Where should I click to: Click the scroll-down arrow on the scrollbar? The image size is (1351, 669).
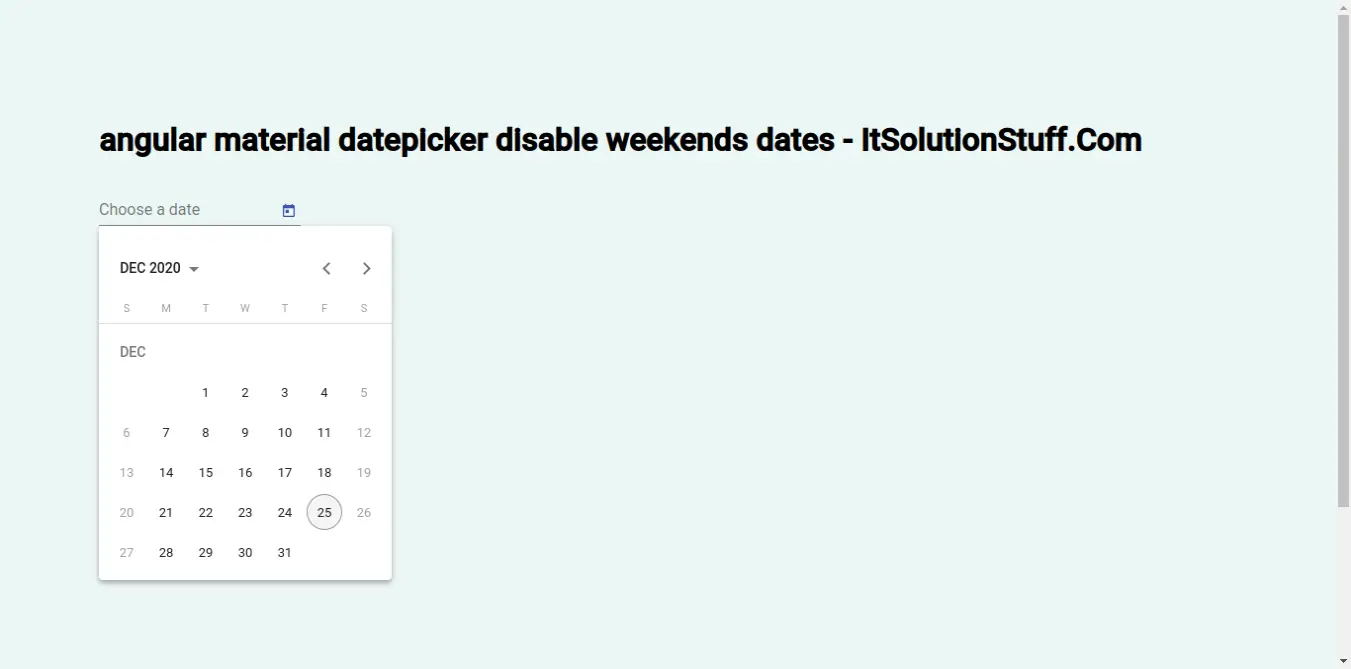1343,661
